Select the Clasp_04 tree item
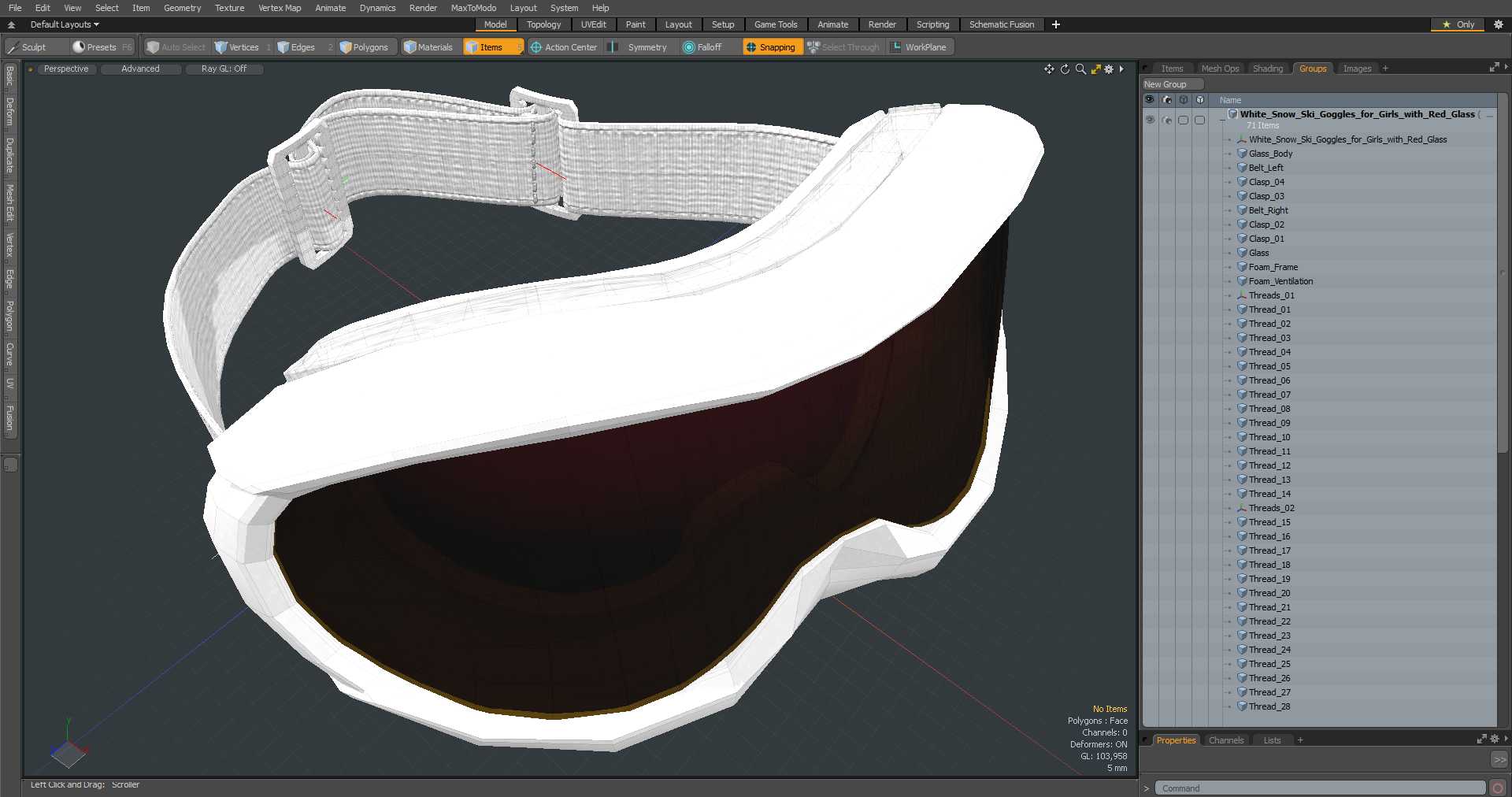 coord(1266,182)
